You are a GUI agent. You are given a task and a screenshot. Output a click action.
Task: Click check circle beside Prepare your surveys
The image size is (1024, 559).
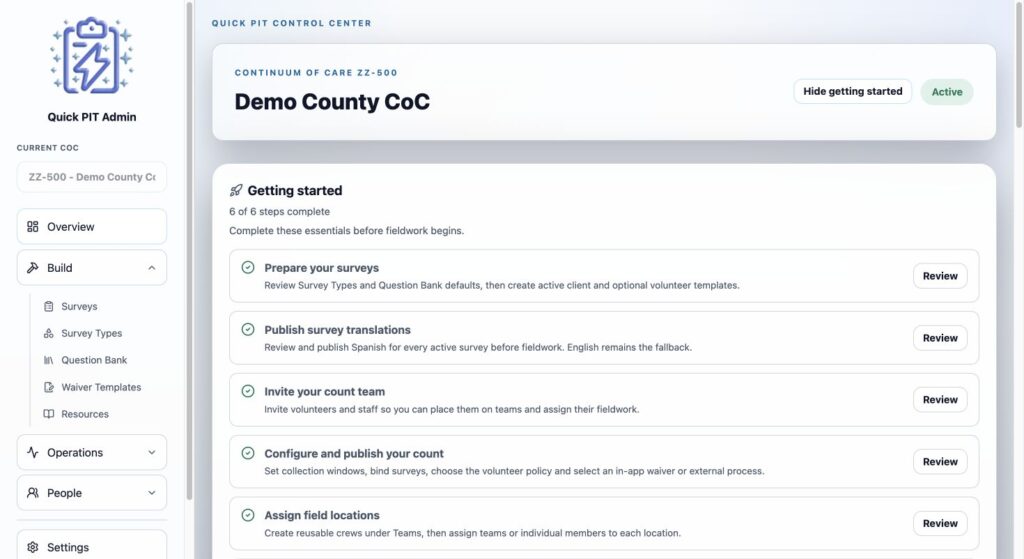click(x=248, y=267)
